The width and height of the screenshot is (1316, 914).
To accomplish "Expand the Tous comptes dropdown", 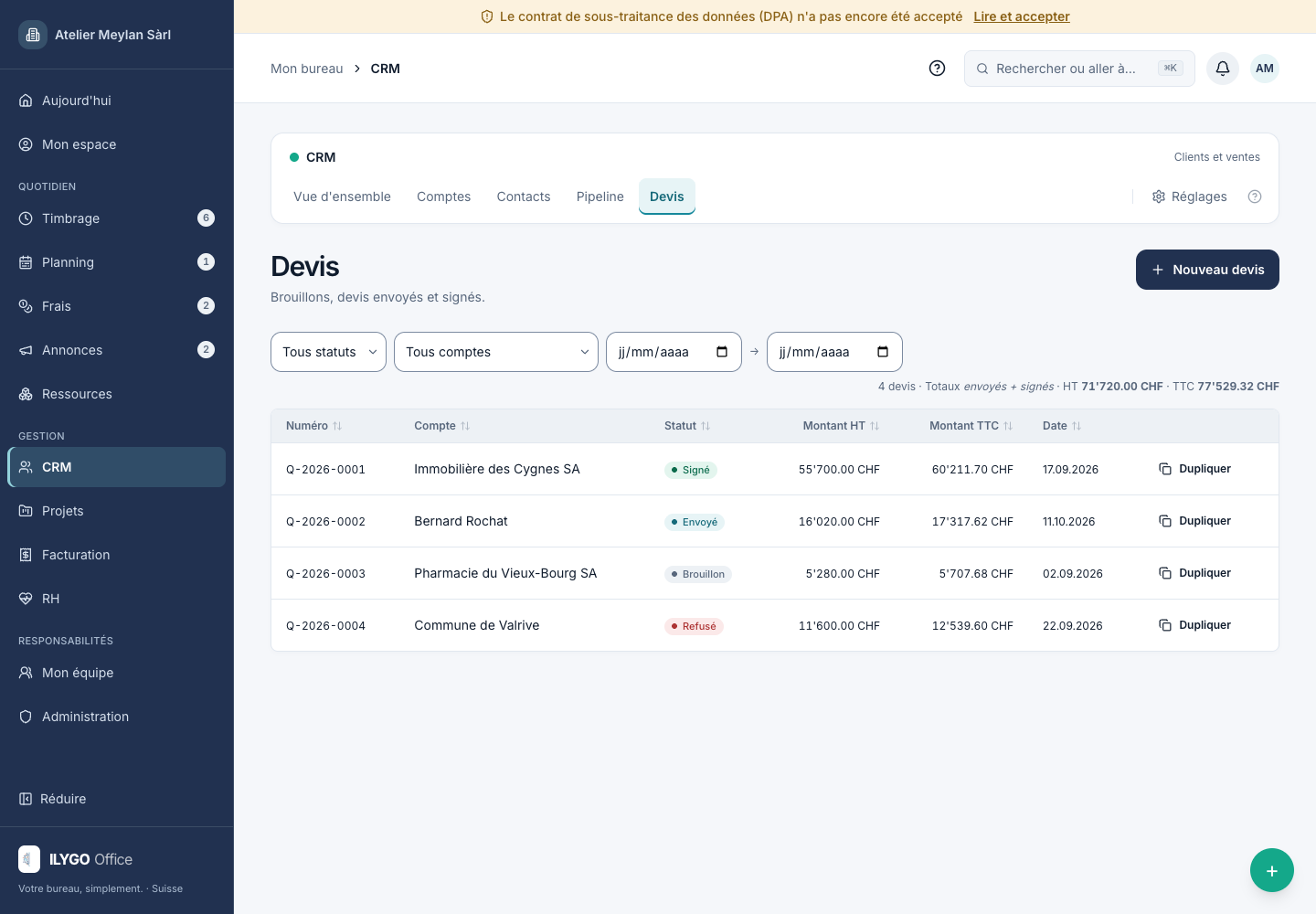I will pos(496,352).
